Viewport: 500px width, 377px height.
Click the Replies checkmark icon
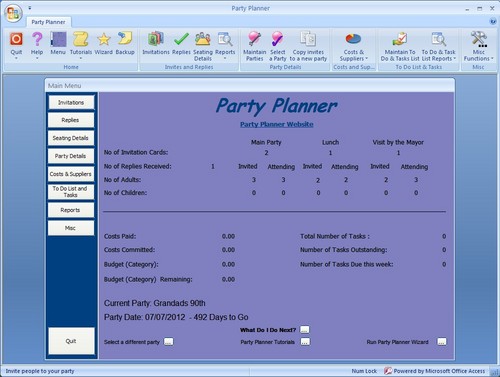point(181,39)
